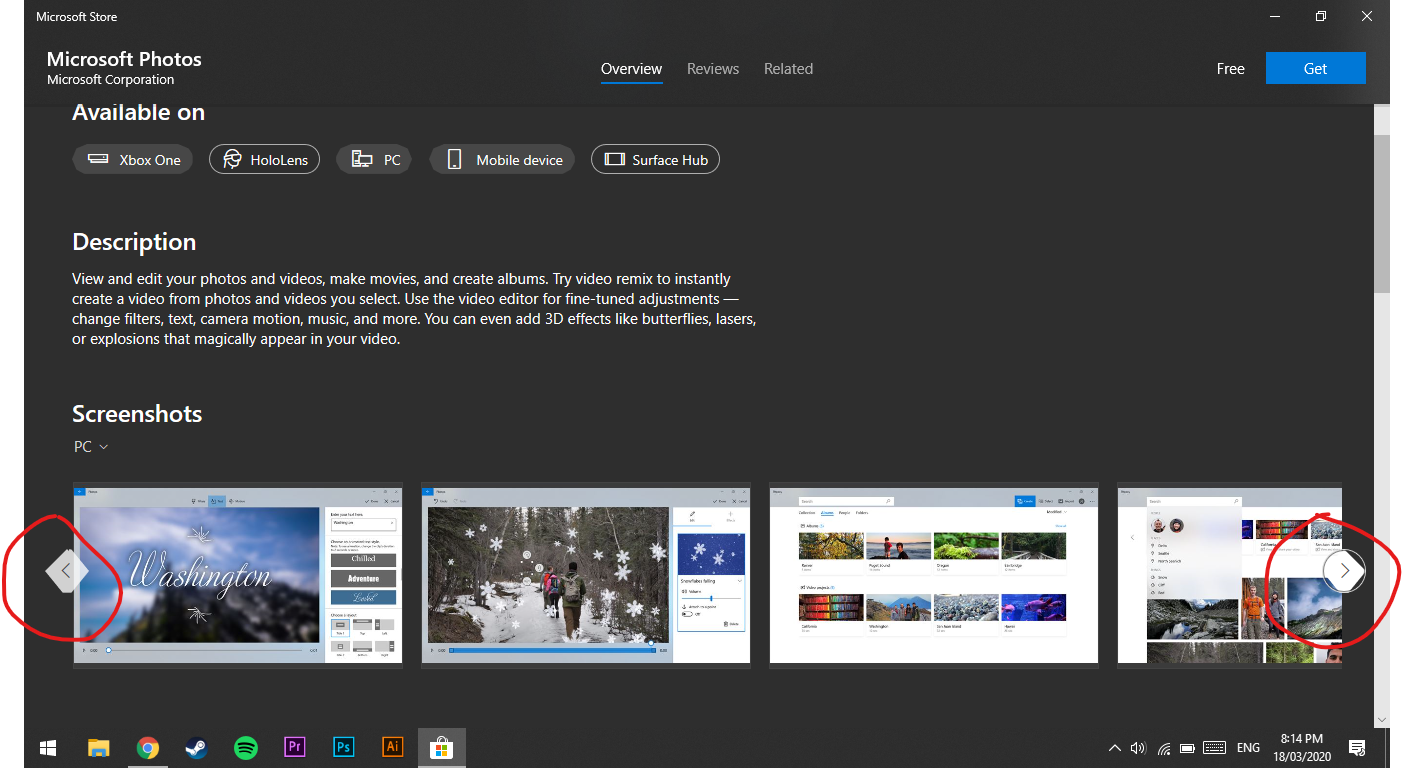Image resolution: width=1403 pixels, height=768 pixels.
Task: Click the Microsoft Store taskbar icon
Action: (x=441, y=747)
